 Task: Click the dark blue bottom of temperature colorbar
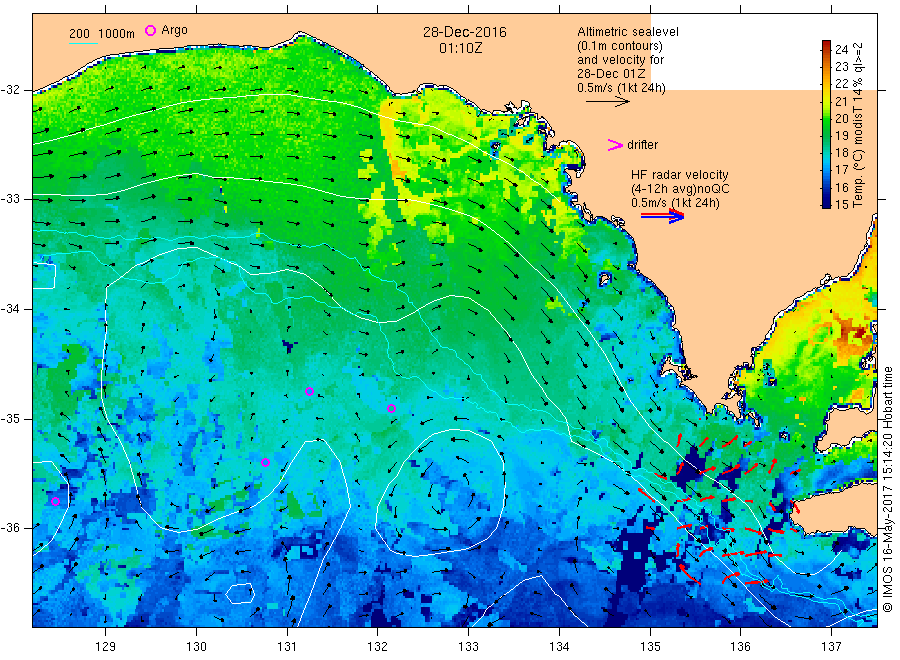(826, 203)
